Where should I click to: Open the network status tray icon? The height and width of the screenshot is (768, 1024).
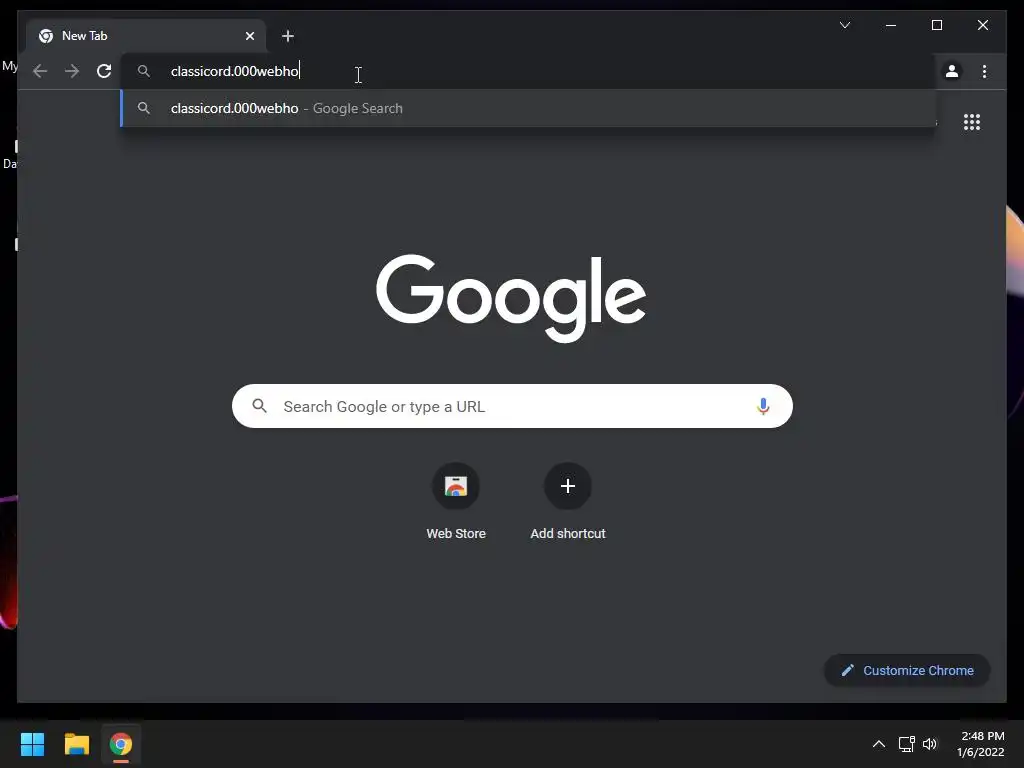[x=906, y=744]
